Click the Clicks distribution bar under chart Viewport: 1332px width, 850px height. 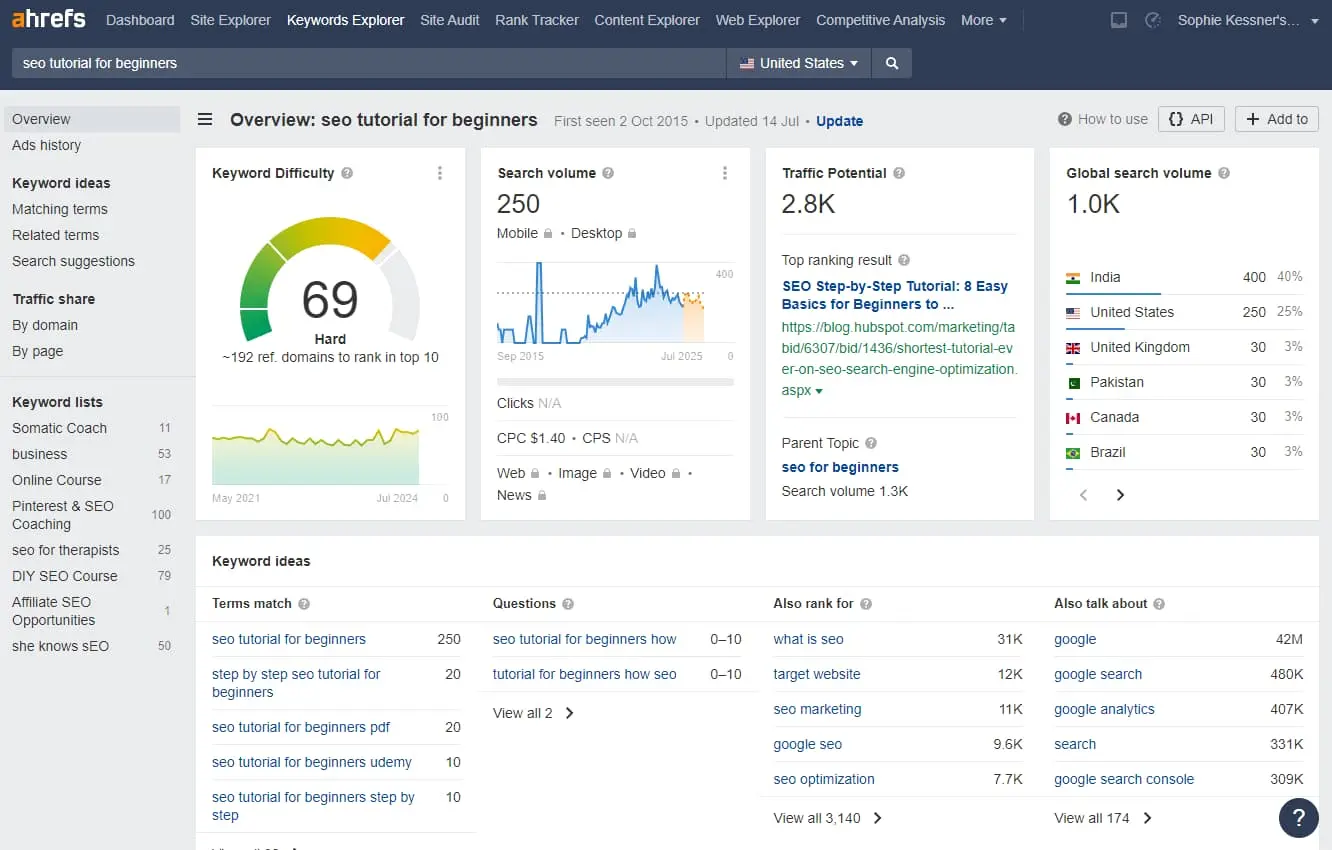point(615,382)
